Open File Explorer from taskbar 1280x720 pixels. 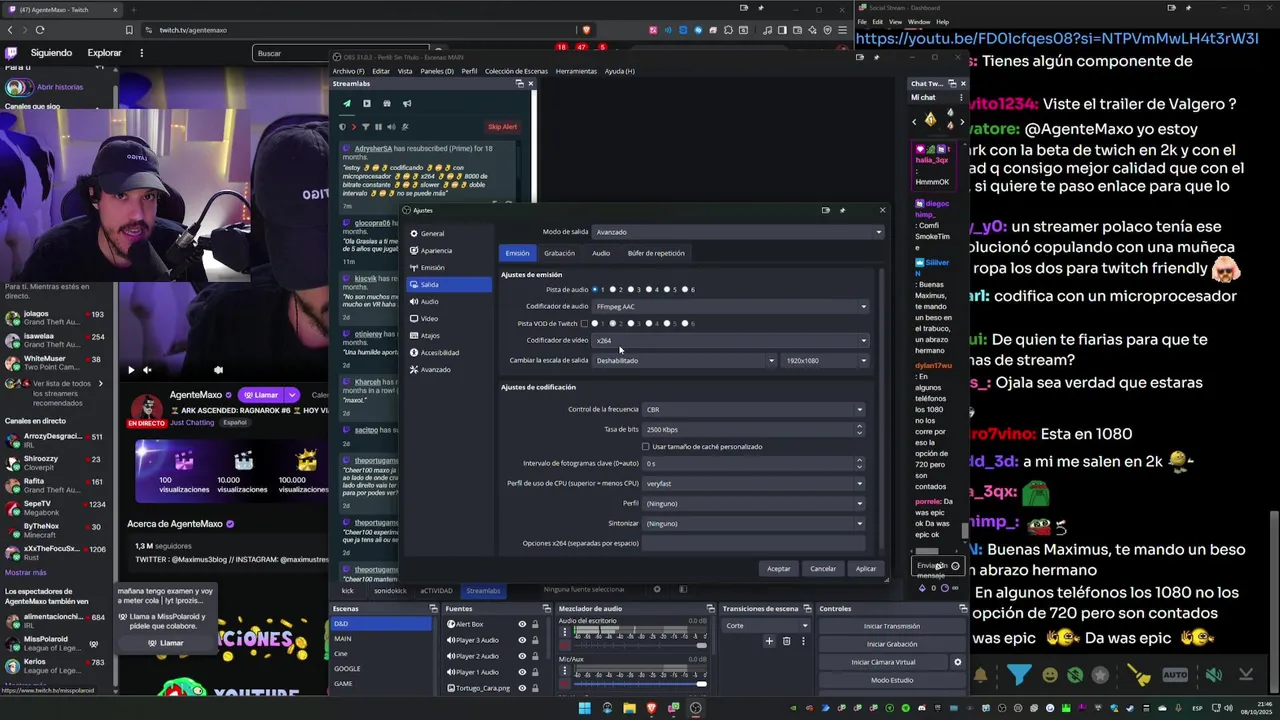click(629, 708)
